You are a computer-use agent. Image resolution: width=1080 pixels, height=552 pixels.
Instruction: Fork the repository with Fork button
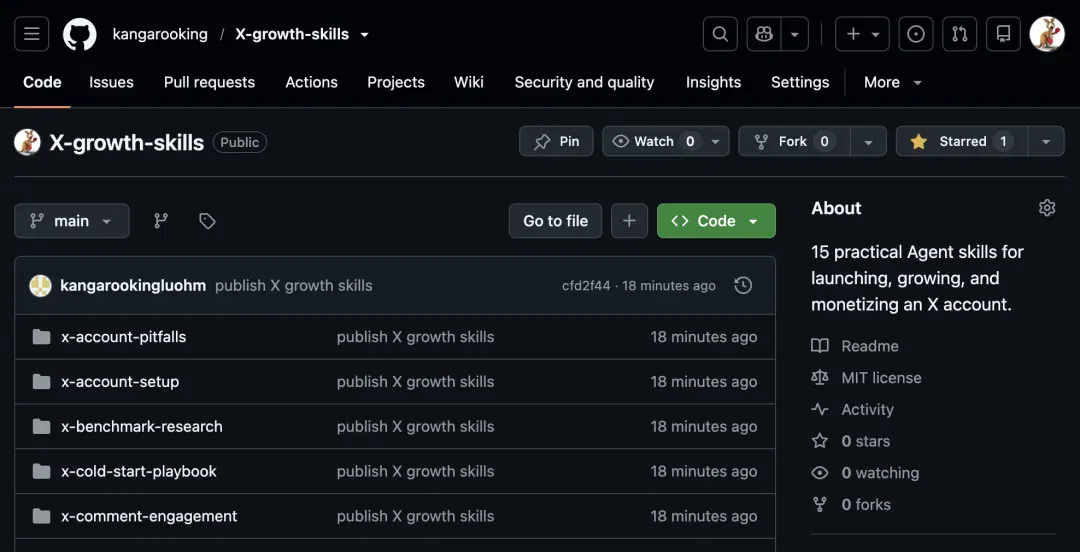pyautogui.click(x=794, y=141)
